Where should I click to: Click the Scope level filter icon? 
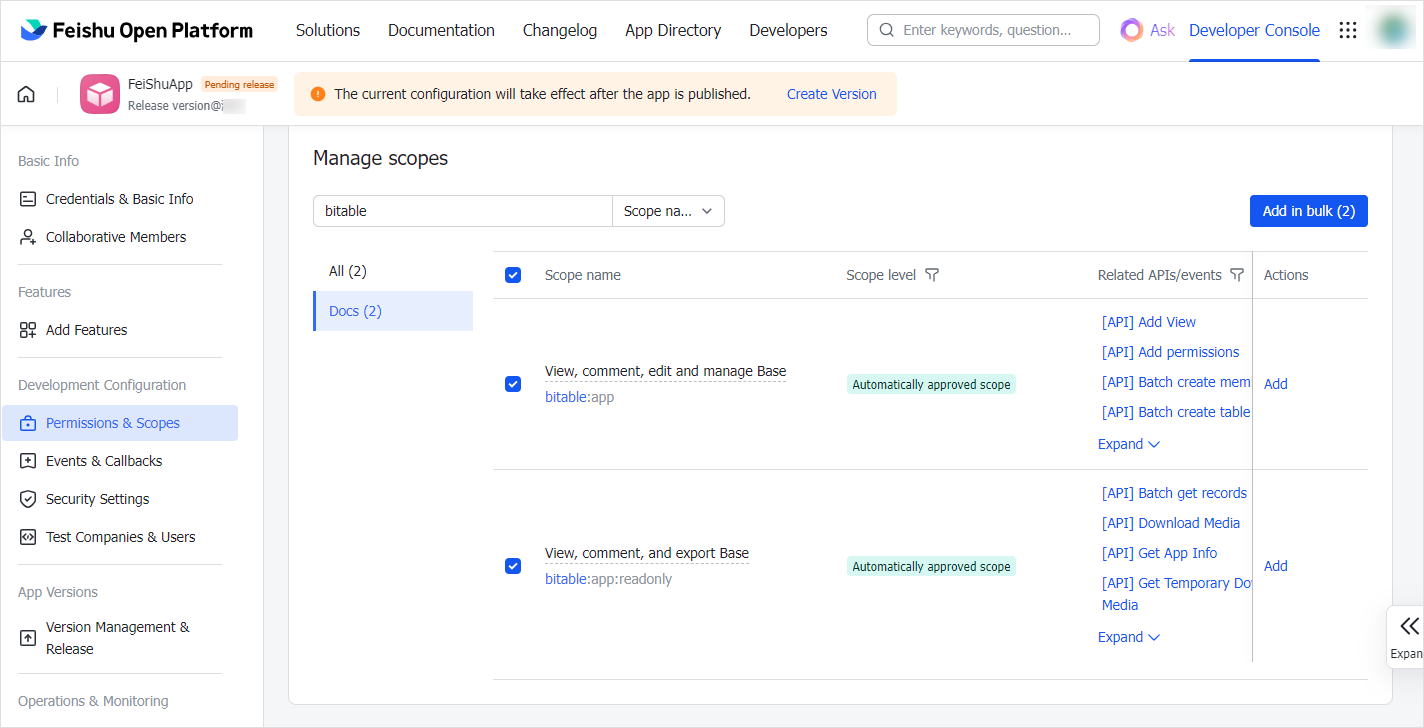coord(932,275)
